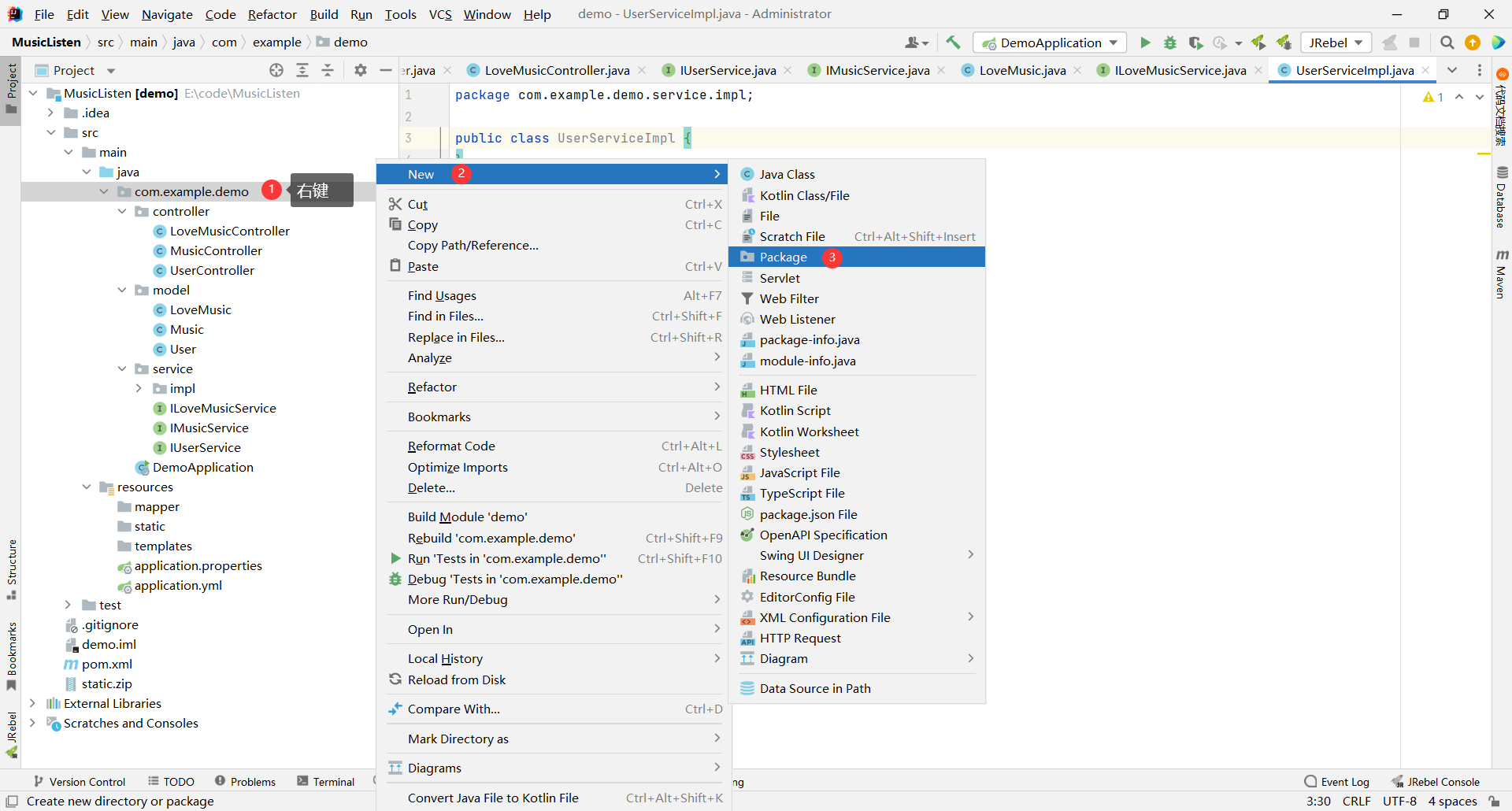Close the UserServiceImpl.java tab
Image resolution: width=1512 pixels, height=811 pixels.
click(x=1425, y=70)
